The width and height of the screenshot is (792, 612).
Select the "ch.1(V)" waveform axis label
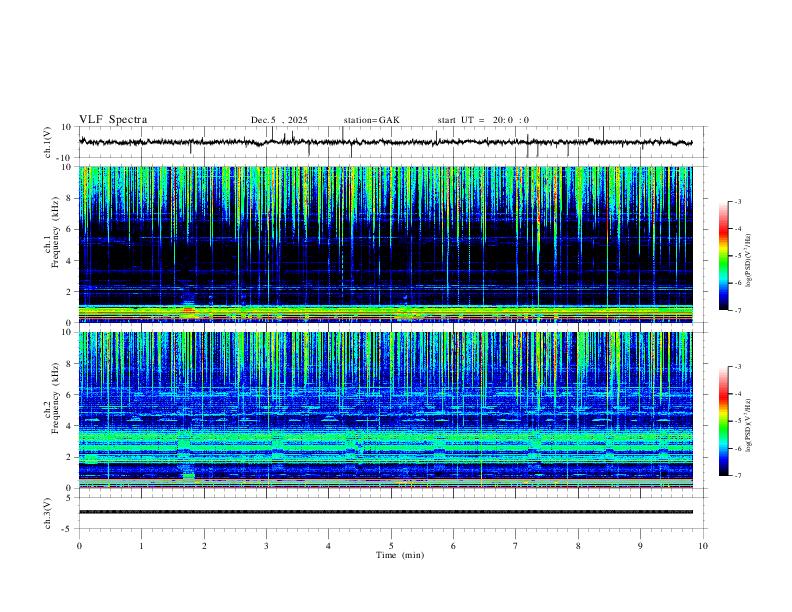48,142
